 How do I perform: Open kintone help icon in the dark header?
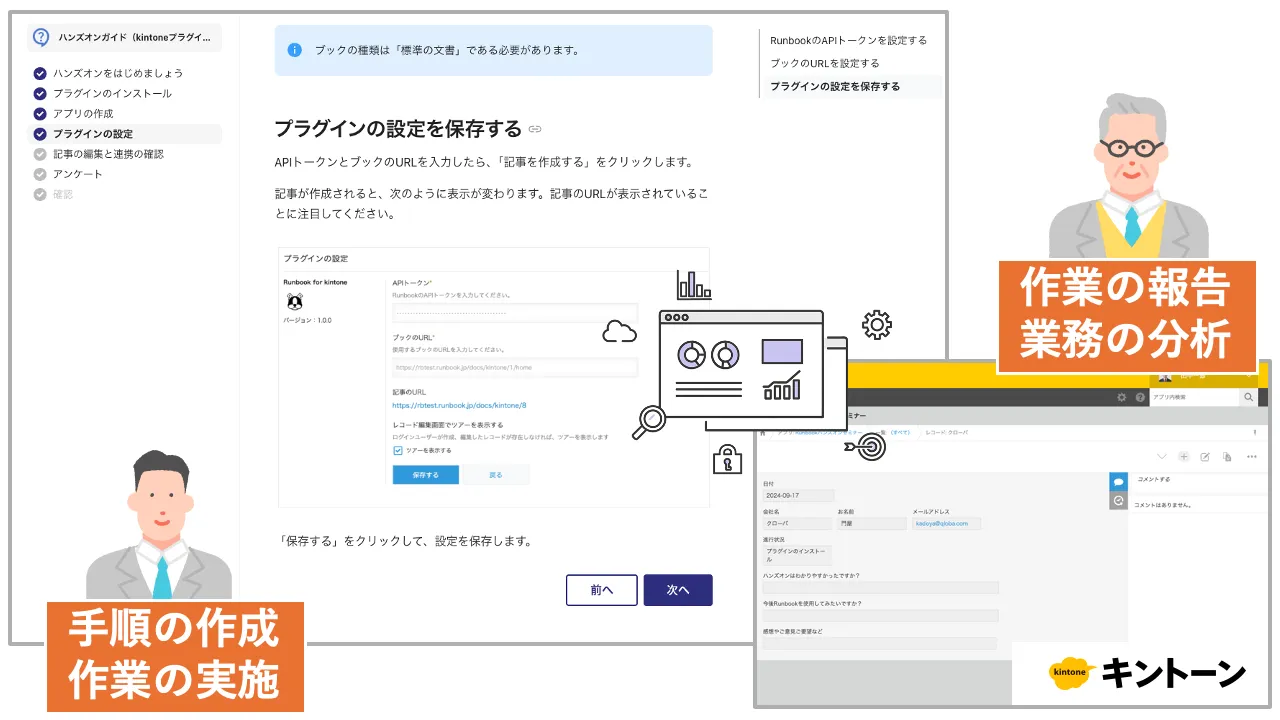pos(1140,397)
